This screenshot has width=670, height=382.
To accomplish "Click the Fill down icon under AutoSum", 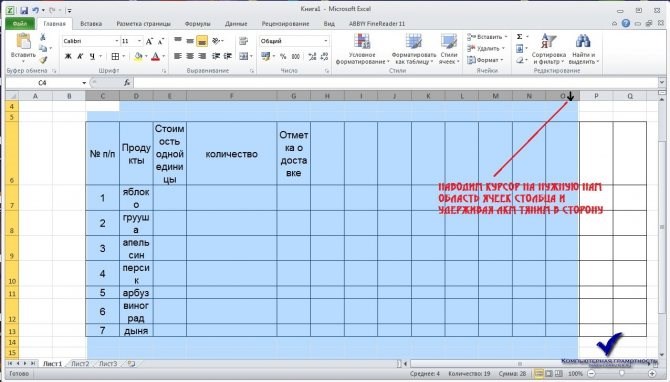I will tap(520, 48).
